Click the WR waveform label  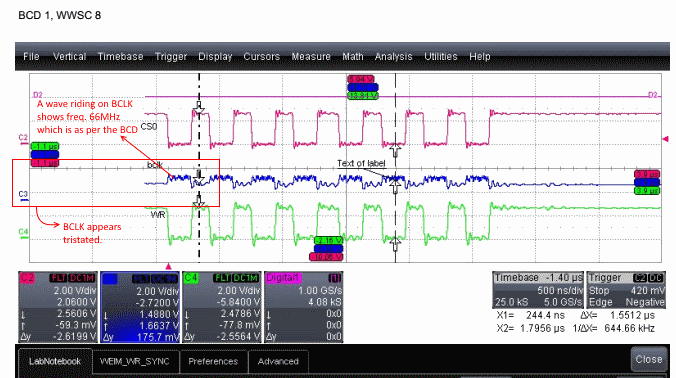pos(158,215)
